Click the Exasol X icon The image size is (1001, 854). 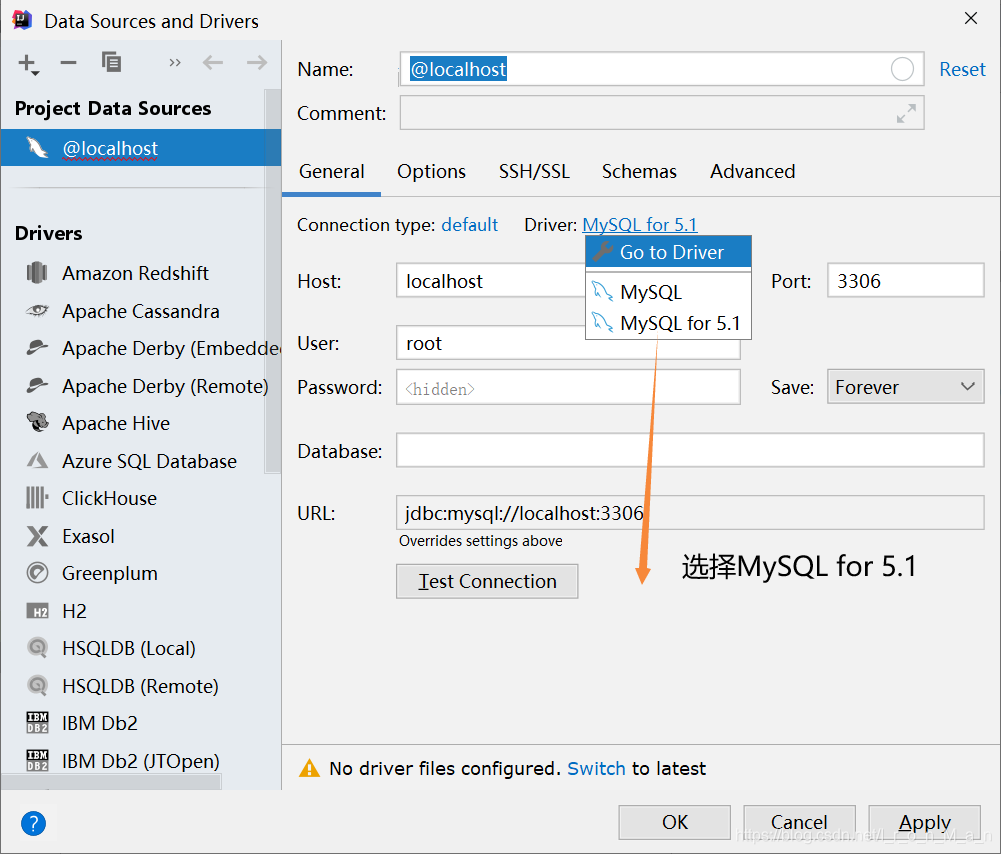(37, 536)
